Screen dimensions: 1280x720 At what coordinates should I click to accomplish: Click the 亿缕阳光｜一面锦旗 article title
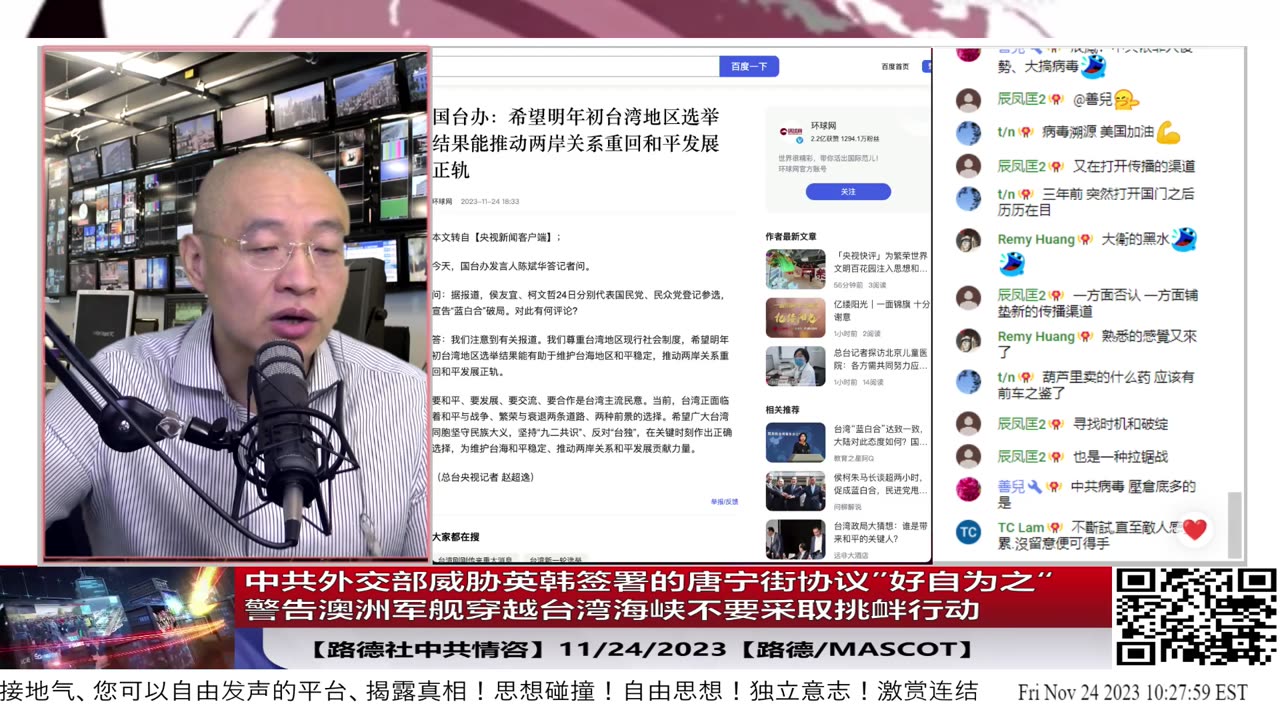tap(881, 310)
